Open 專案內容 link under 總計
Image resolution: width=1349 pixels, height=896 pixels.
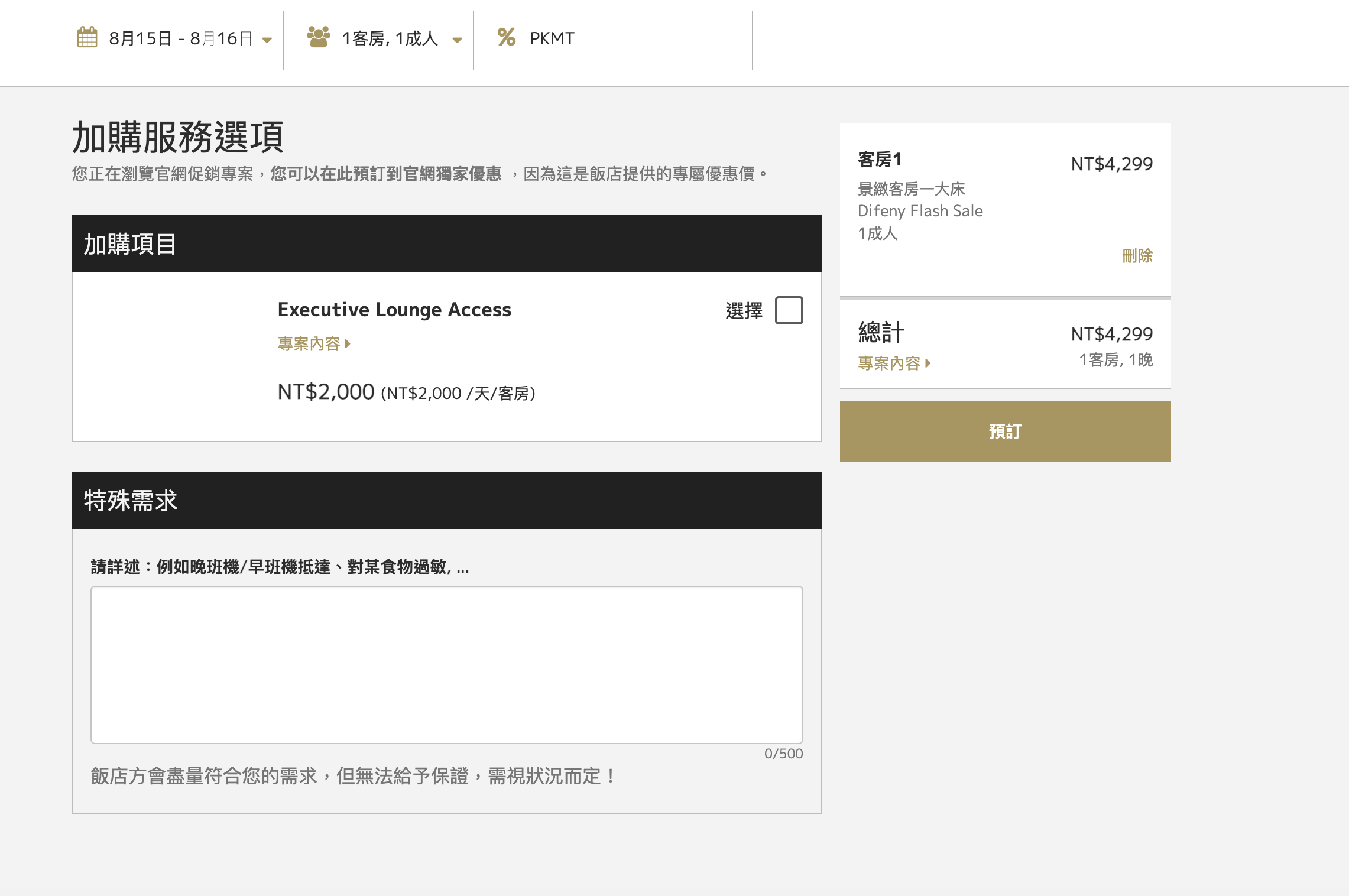tap(890, 363)
